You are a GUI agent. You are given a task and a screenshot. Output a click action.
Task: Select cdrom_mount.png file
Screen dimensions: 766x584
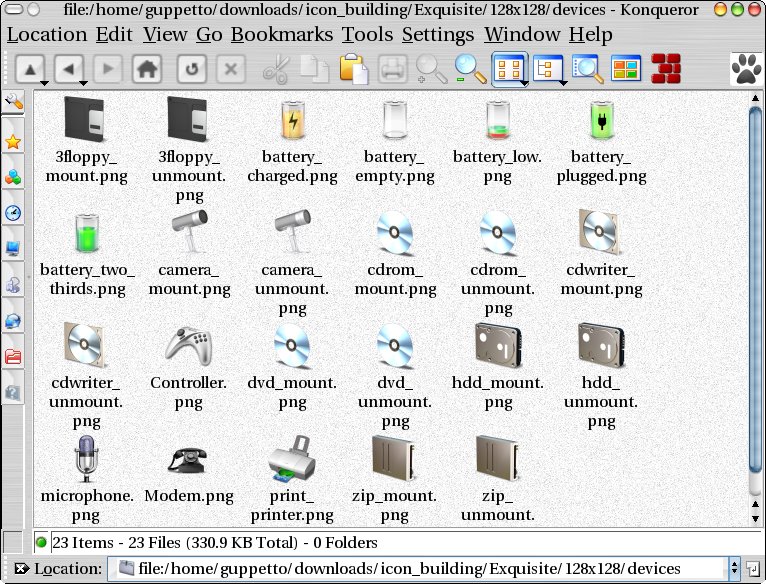[395, 253]
